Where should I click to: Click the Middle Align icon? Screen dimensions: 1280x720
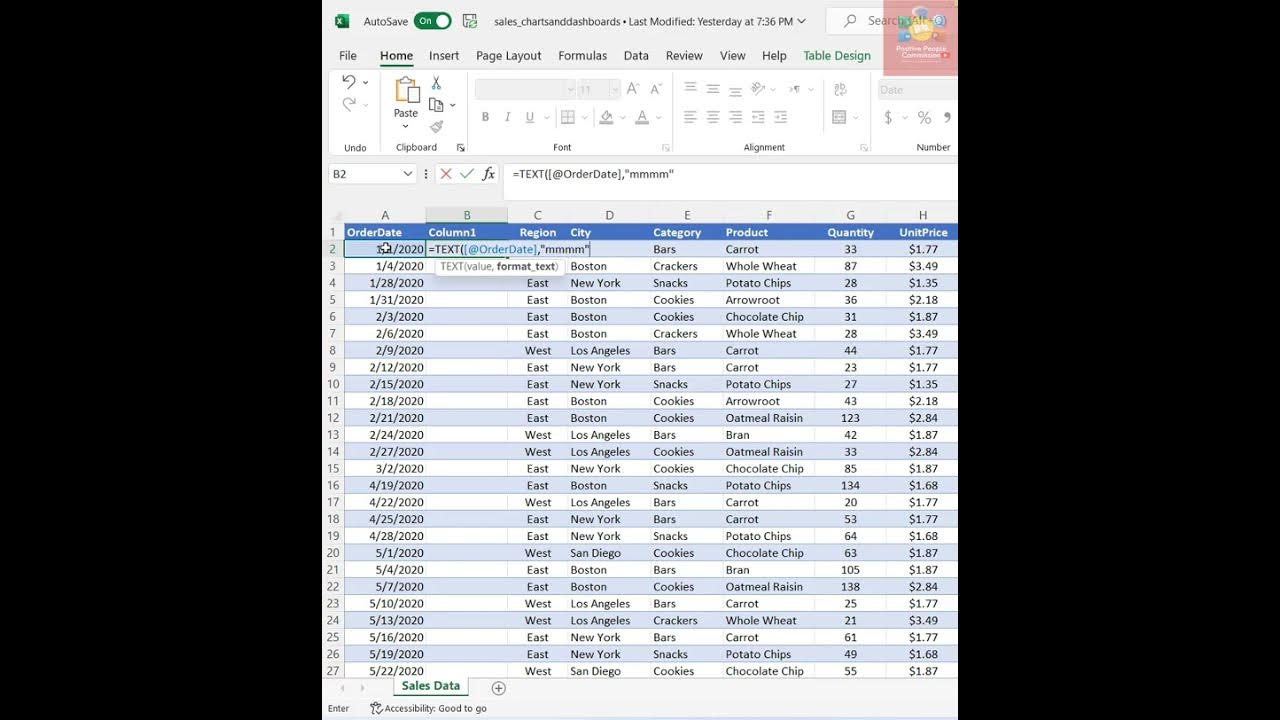coord(713,89)
